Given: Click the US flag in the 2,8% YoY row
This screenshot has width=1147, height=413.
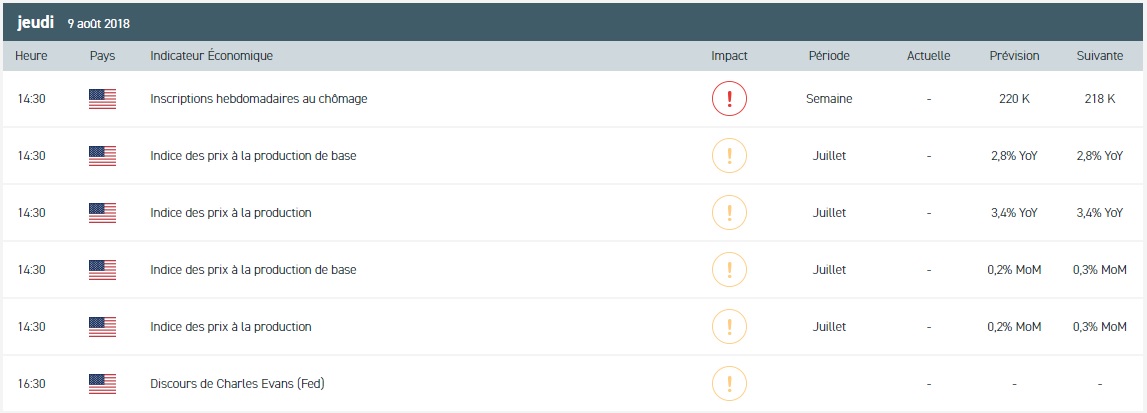Looking at the screenshot, I should click(x=102, y=156).
